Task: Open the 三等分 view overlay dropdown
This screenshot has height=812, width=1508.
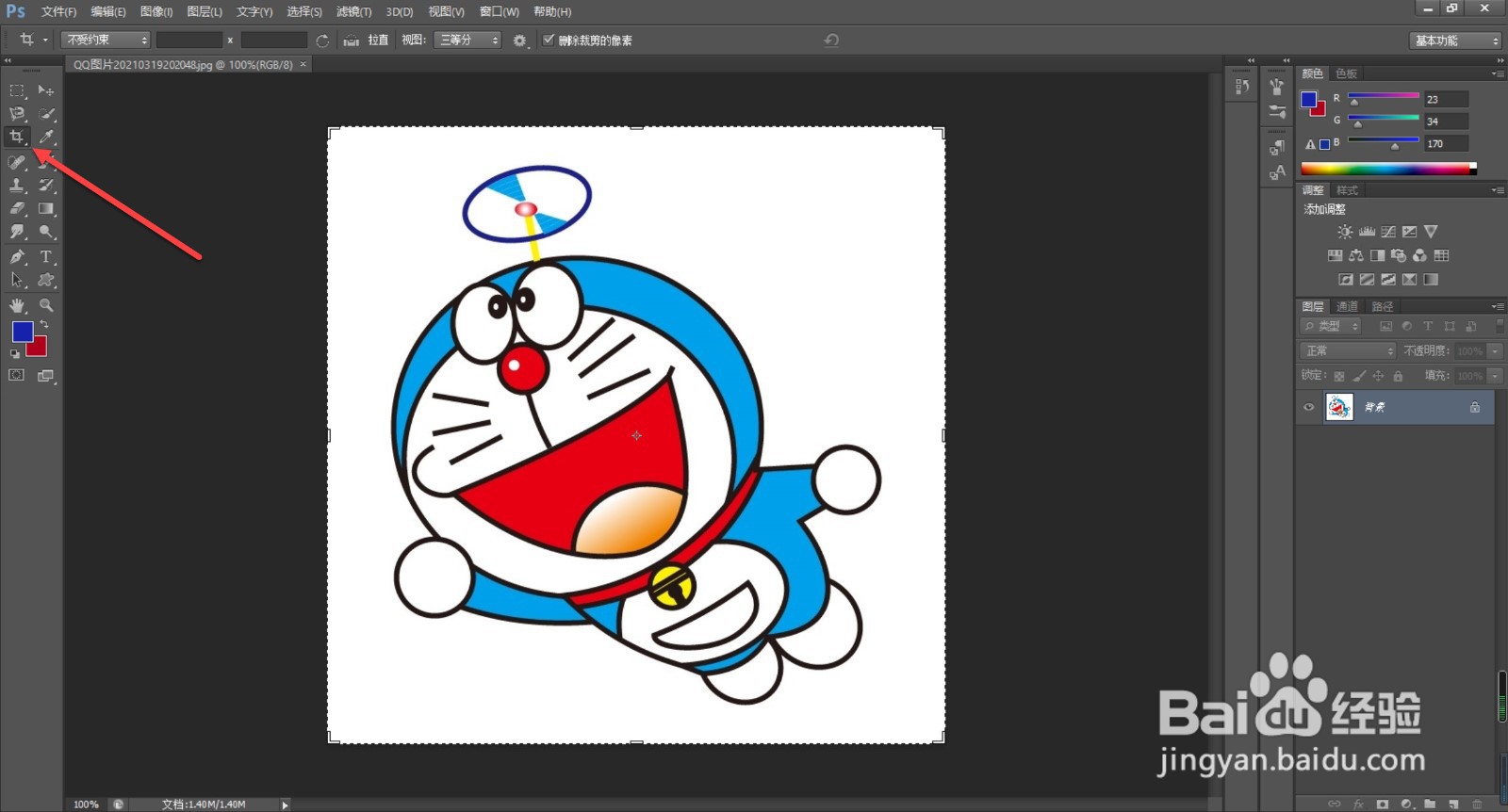Action: 467,40
